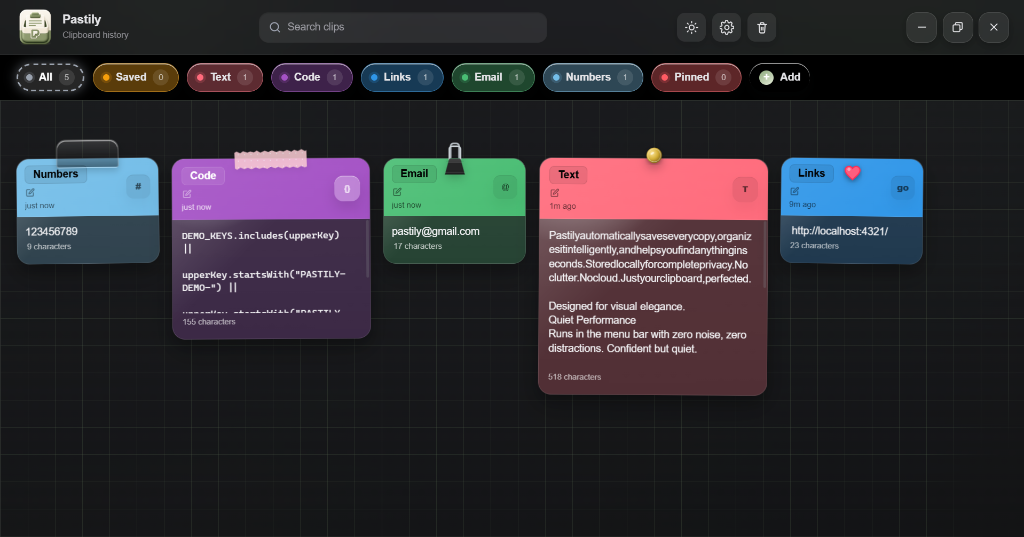Viewport: 1024px width, 537px height.
Task: Click the binder clip on Email card
Action: tap(455, 159)
